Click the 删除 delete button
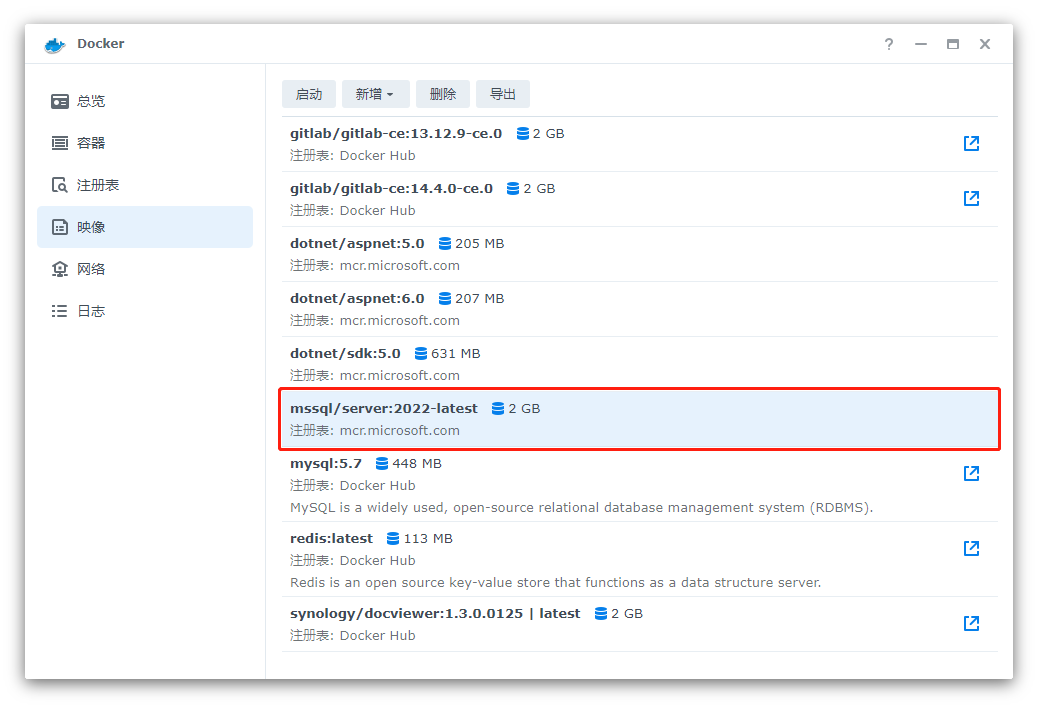The image size is (1051, 713). click(443, 94)
